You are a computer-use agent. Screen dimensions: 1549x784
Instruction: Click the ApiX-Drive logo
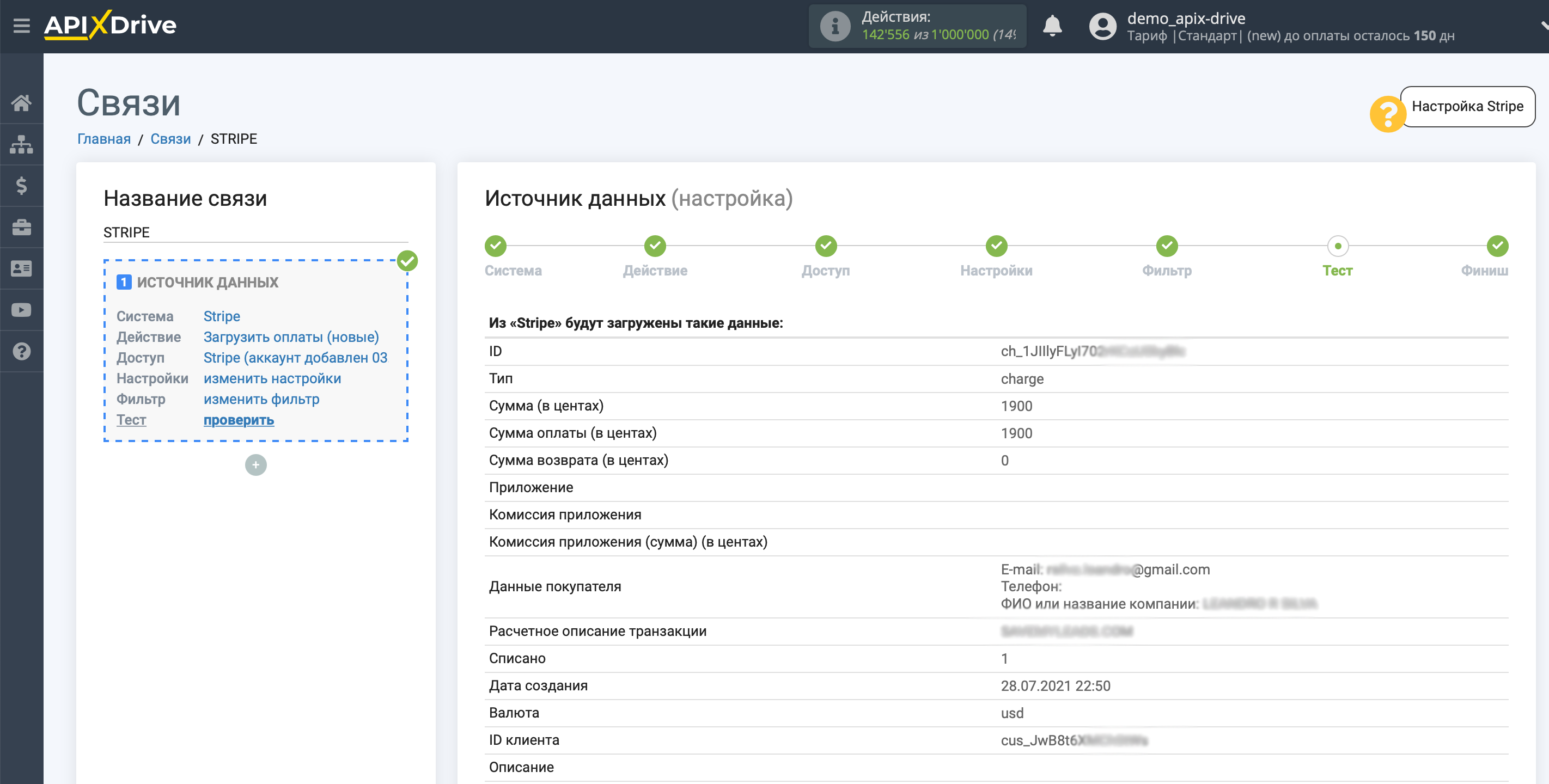point(110,25)
